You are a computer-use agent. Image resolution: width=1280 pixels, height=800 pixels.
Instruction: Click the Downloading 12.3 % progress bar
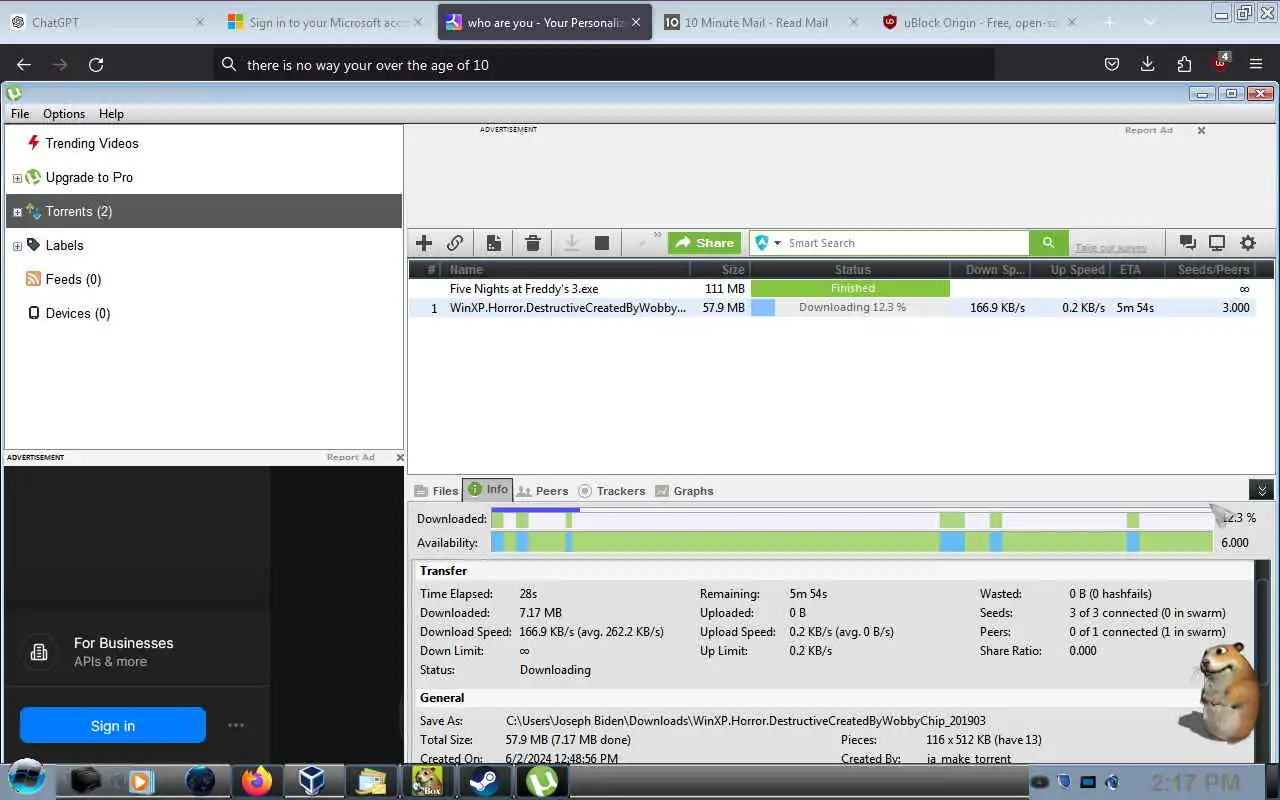pos(850,308)
